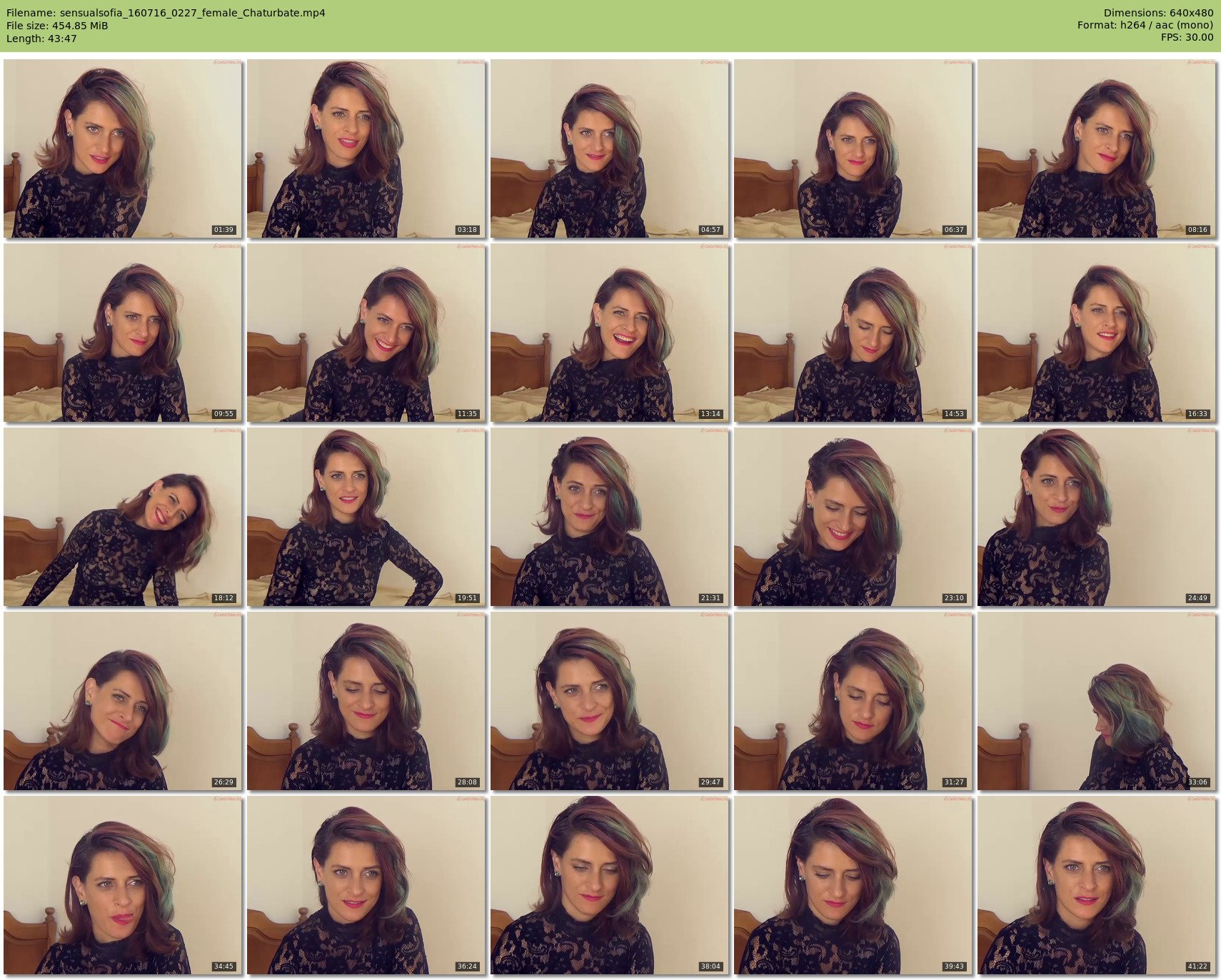Select the thumbnail timestamped 03:18
Viewport: 1221px width, 980px height.
(x=366, y=148)
